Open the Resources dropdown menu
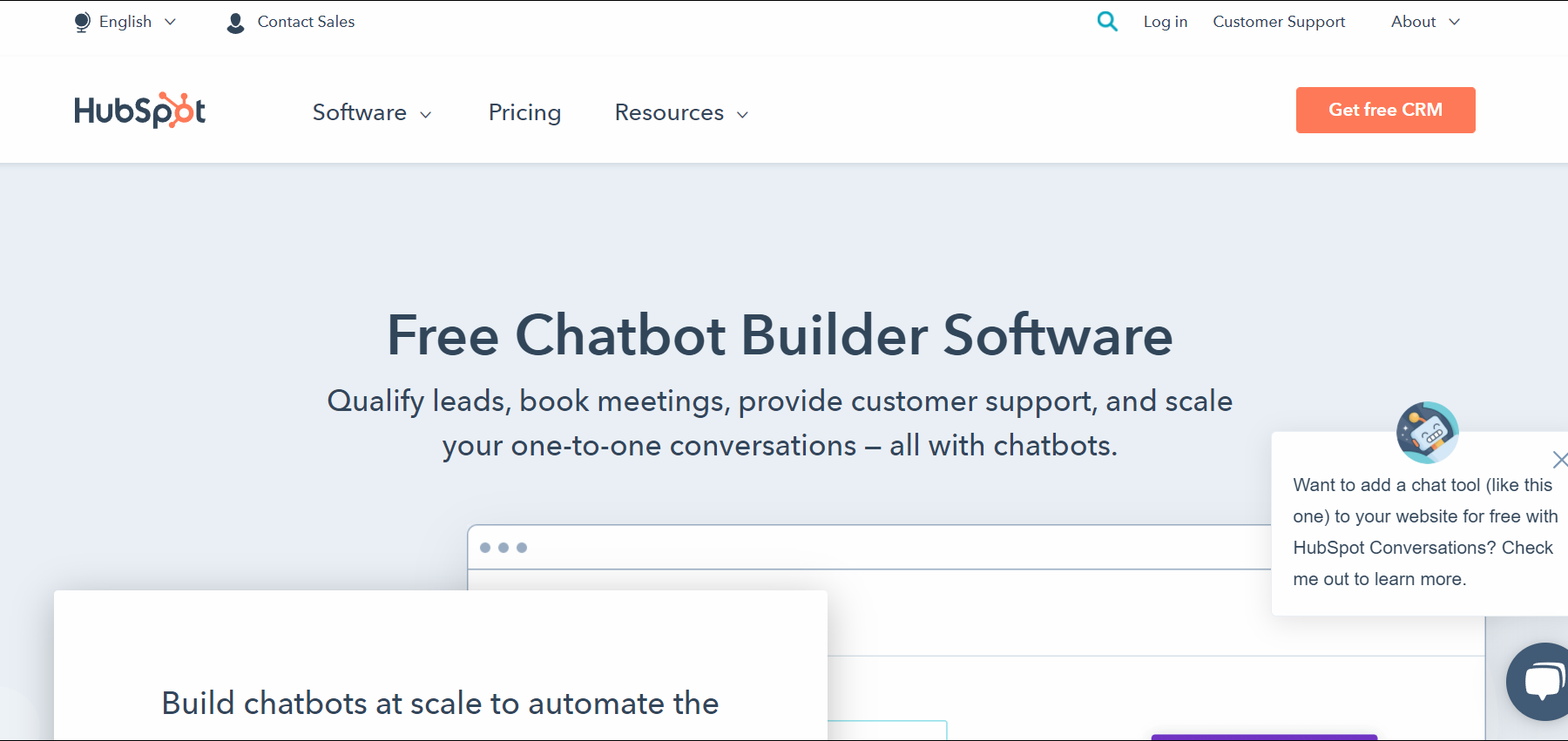The image size is (1568, 741). 681,113
